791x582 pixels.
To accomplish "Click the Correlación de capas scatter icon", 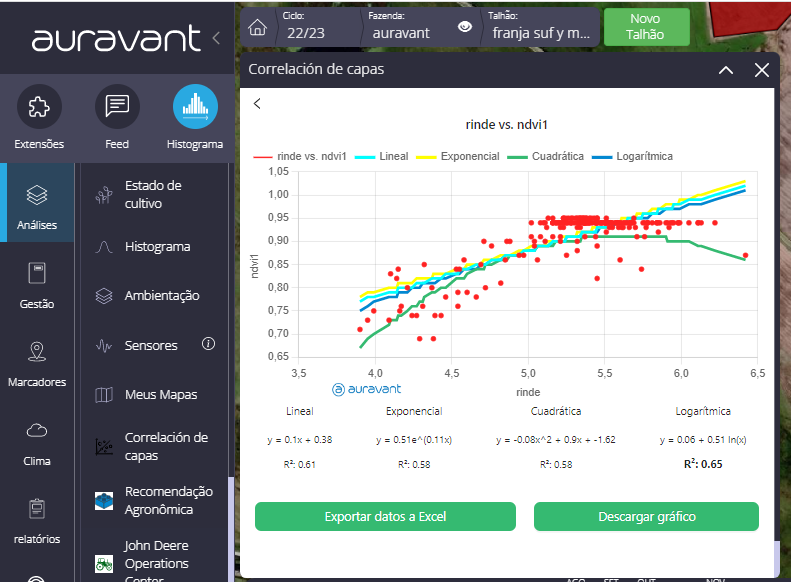I will [104, 446].
